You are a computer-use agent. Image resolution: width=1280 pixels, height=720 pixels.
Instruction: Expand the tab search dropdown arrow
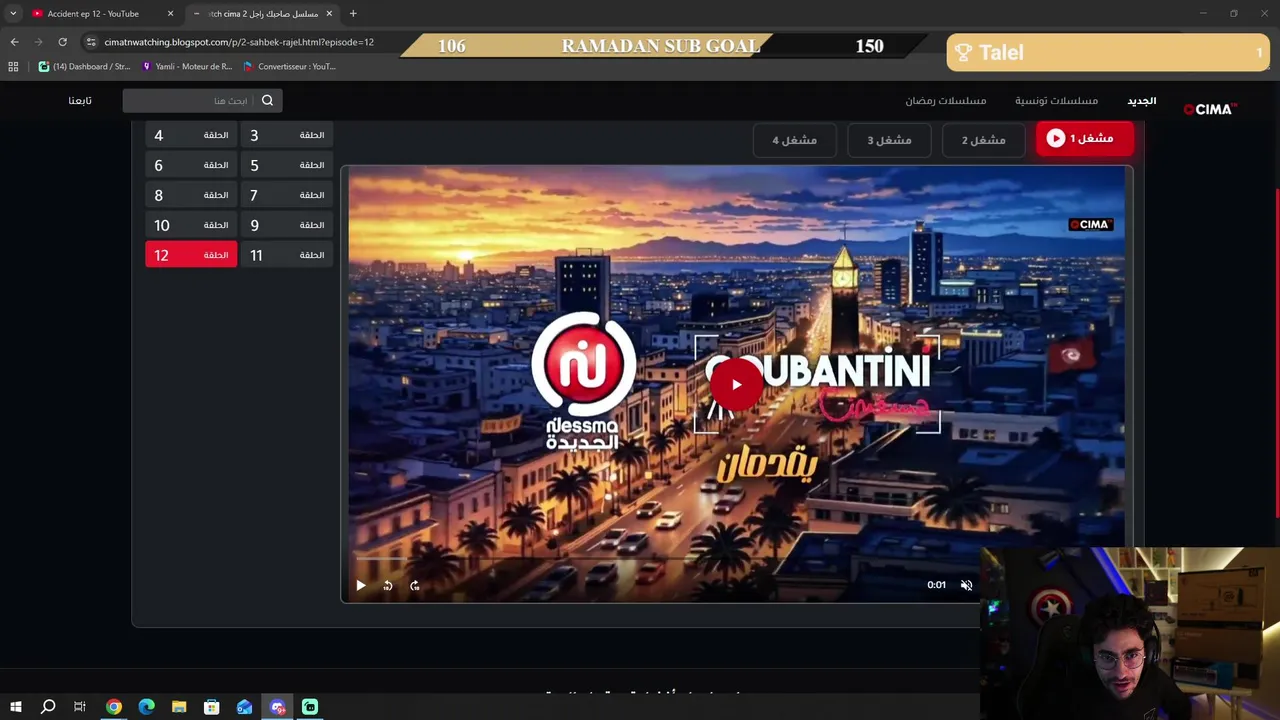point(13,14)
